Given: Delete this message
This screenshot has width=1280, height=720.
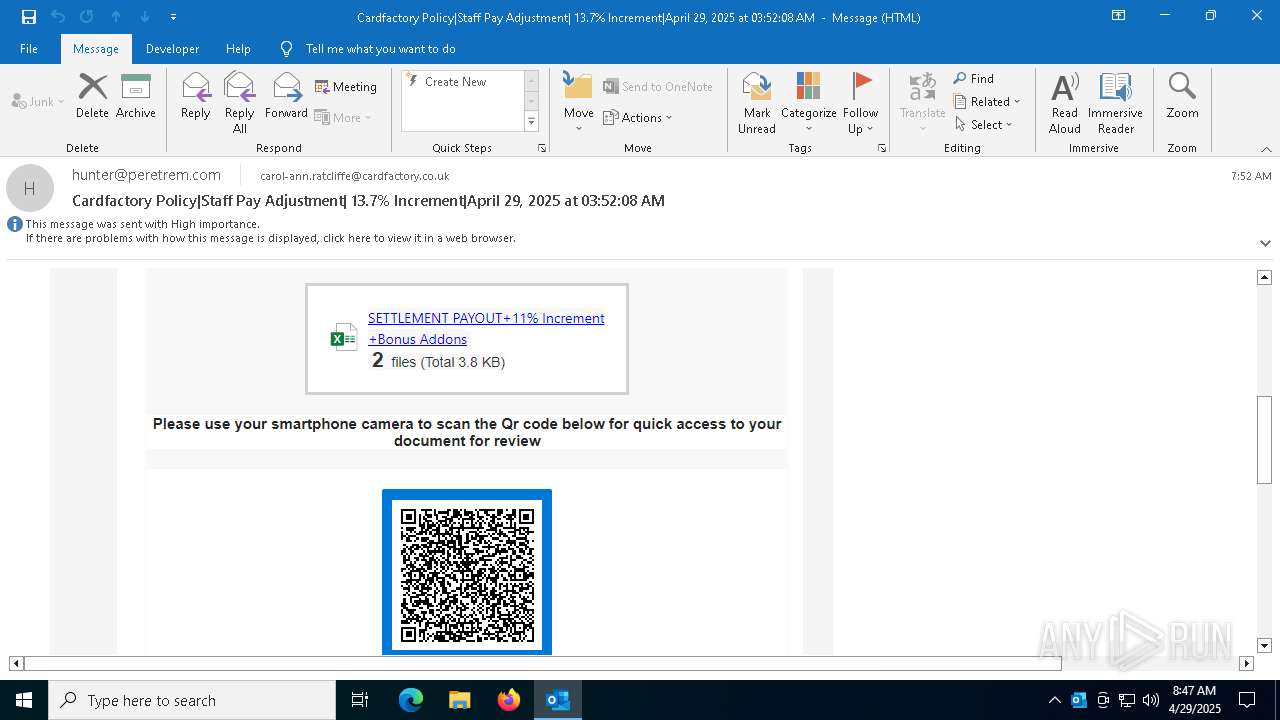Looking at the screenshot, I should click(x=92, y=96).
